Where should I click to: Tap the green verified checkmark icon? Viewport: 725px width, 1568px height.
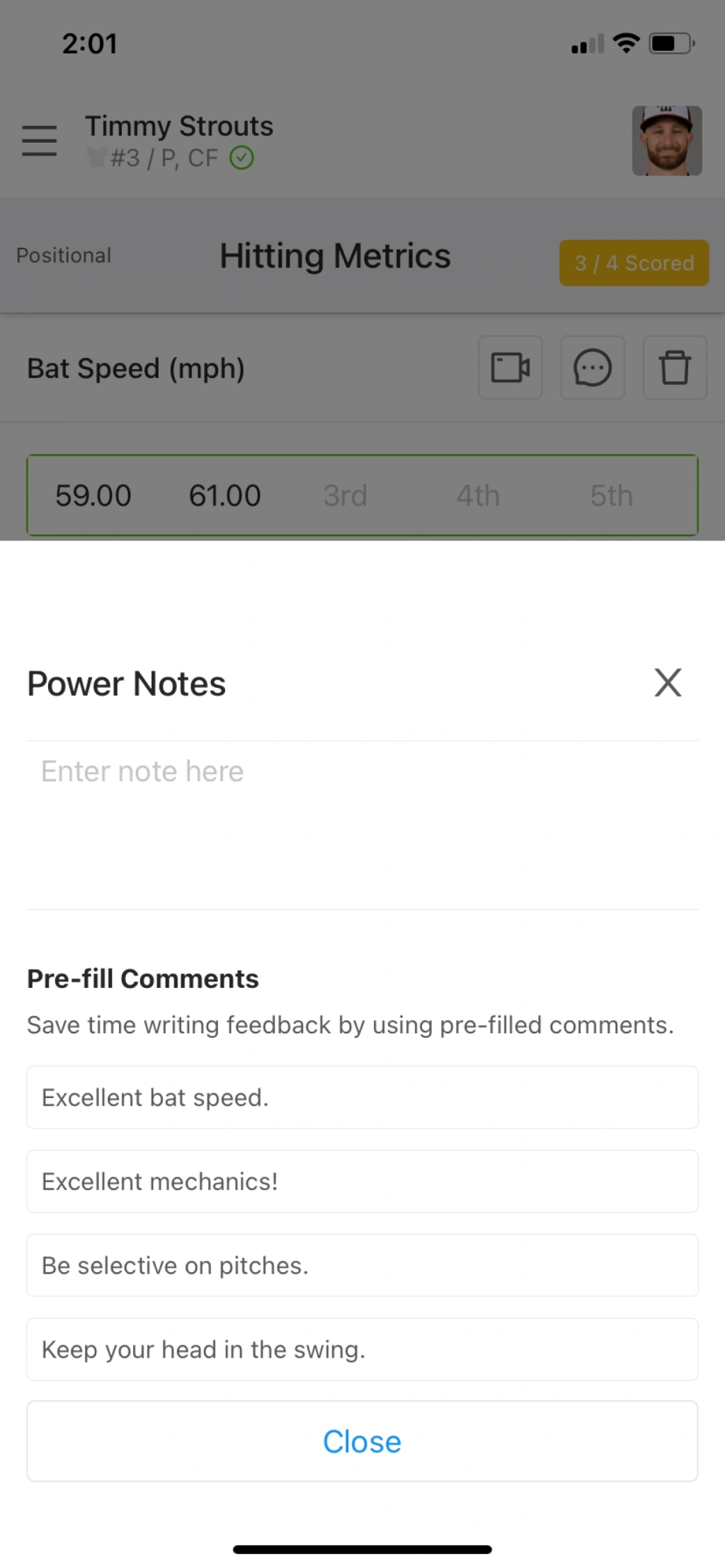tap(241, 158)
